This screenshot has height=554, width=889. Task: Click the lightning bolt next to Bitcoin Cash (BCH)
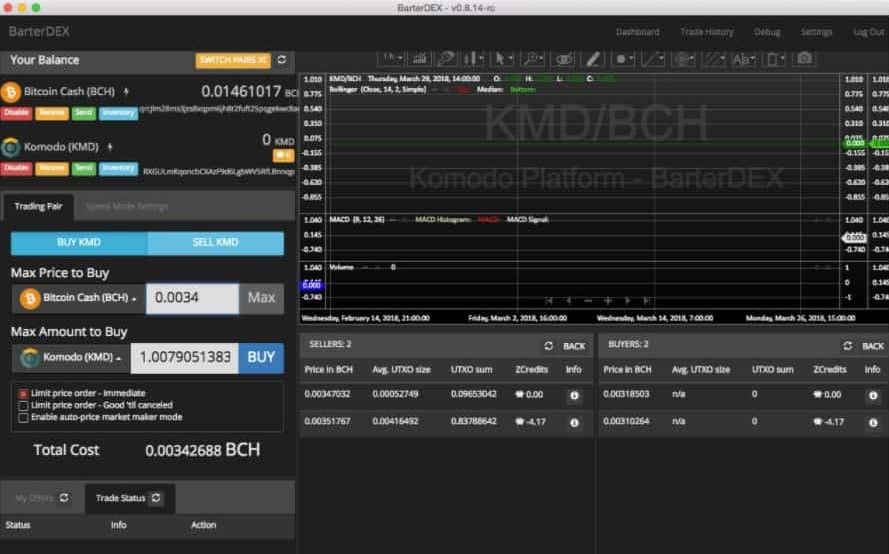(126, 91)
